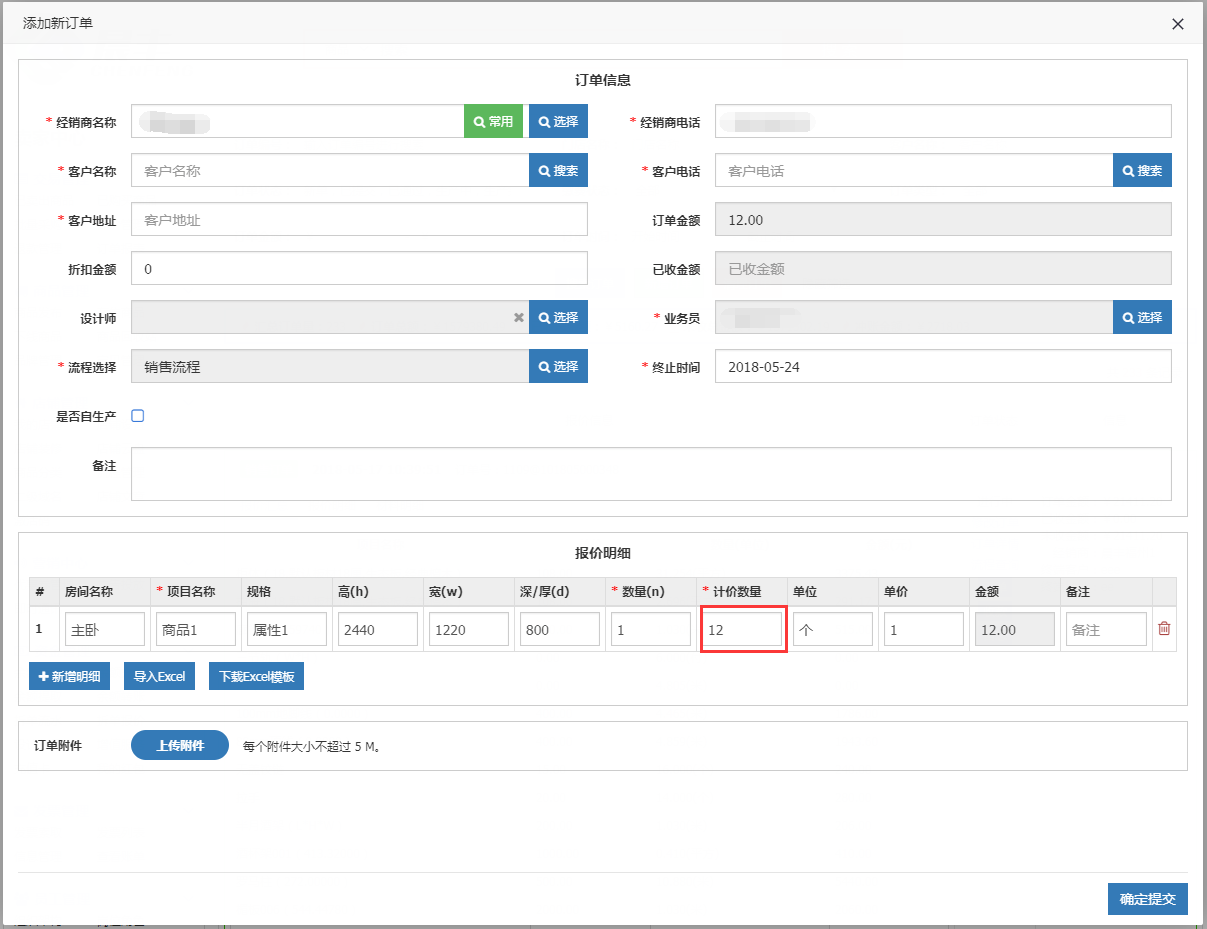
Task: Delete the quote detail row with trash icon
Action: click(x=1164, y=629)
